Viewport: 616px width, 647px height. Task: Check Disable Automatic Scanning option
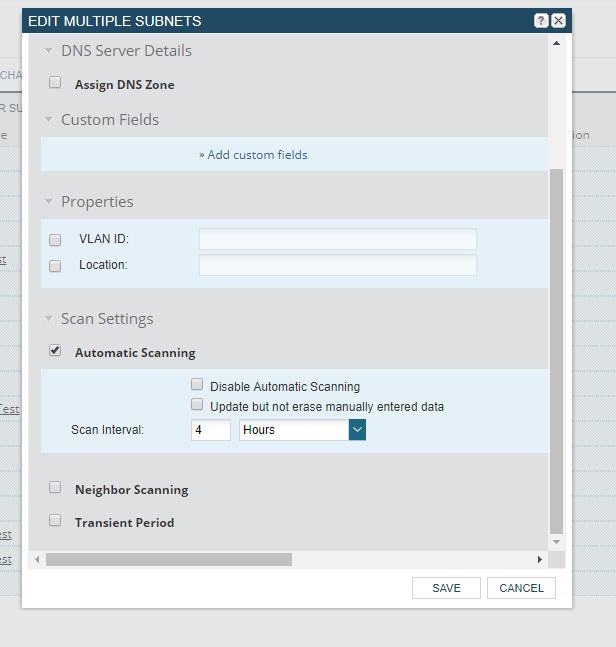197,385
